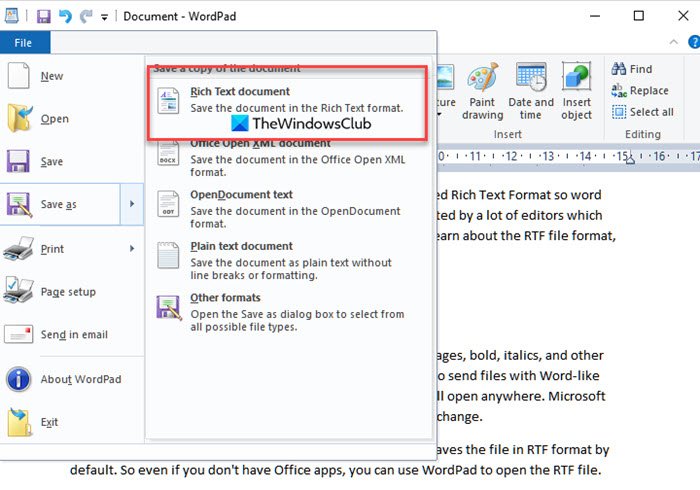This screenshot has width=700, height=490.
Task: Click the document line starting 'default. So even'
Action: pyautogui.click(x=335, y=470)
